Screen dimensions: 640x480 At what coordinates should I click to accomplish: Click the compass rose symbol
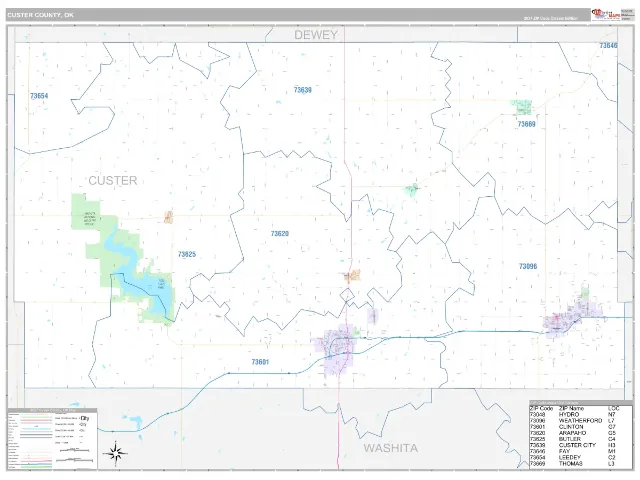[116, 453]
